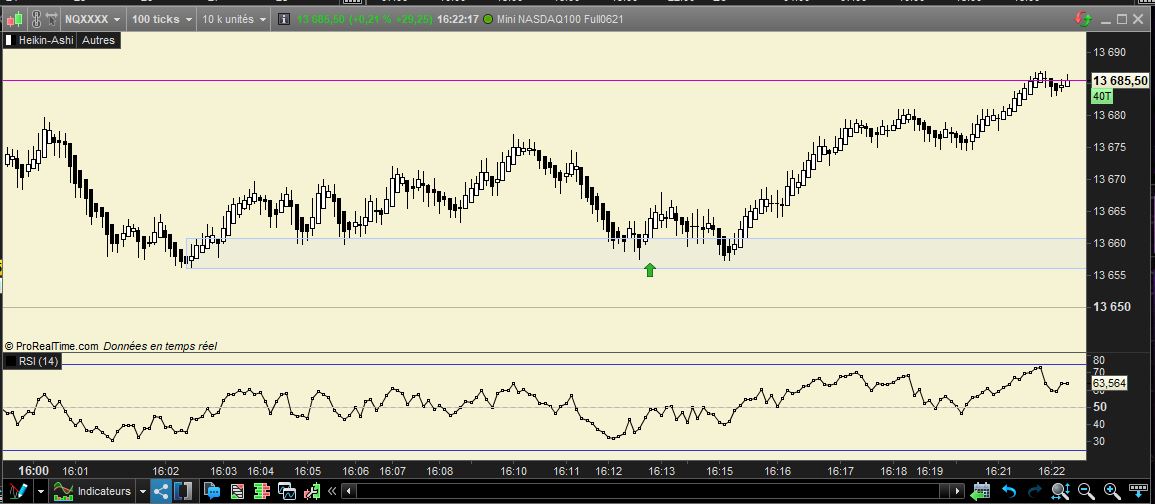1155x504 pixels.
Task: Open the 100 ticks timeframe dropdown
Action: tap(162, 19)
